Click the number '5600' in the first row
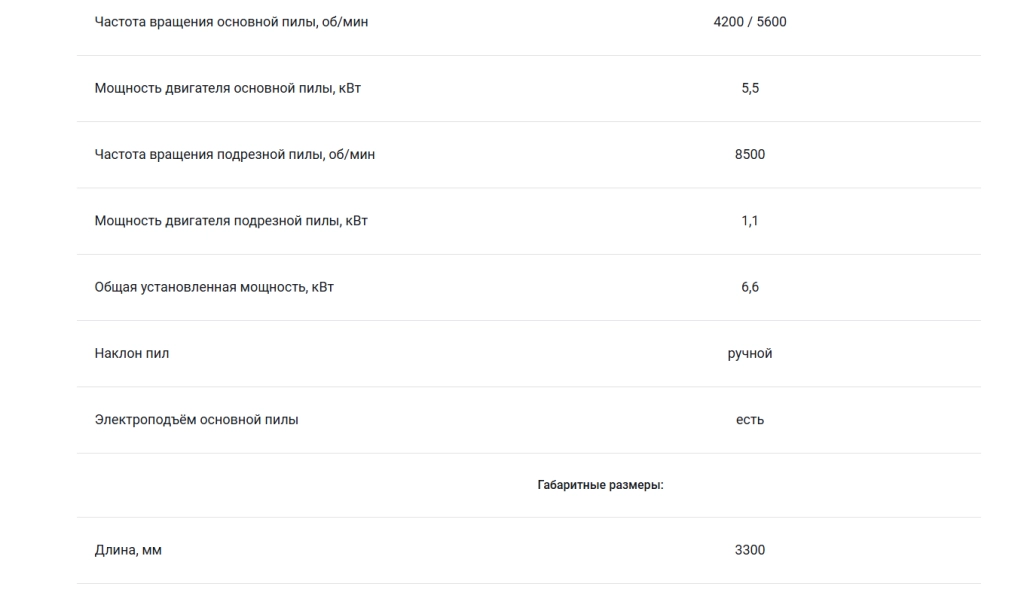This screenshot has height=602, width=1024. 771,22
